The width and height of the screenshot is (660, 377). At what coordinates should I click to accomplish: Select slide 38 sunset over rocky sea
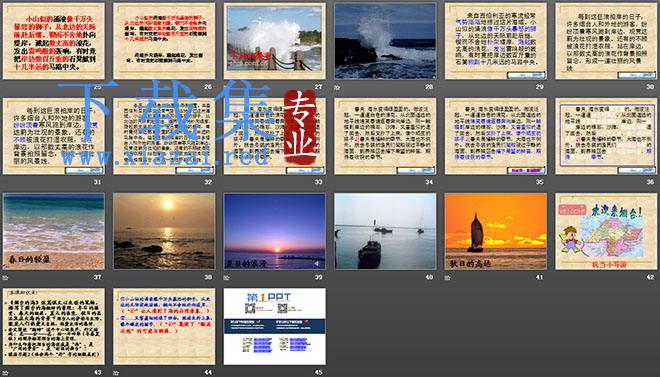[164, 231]
